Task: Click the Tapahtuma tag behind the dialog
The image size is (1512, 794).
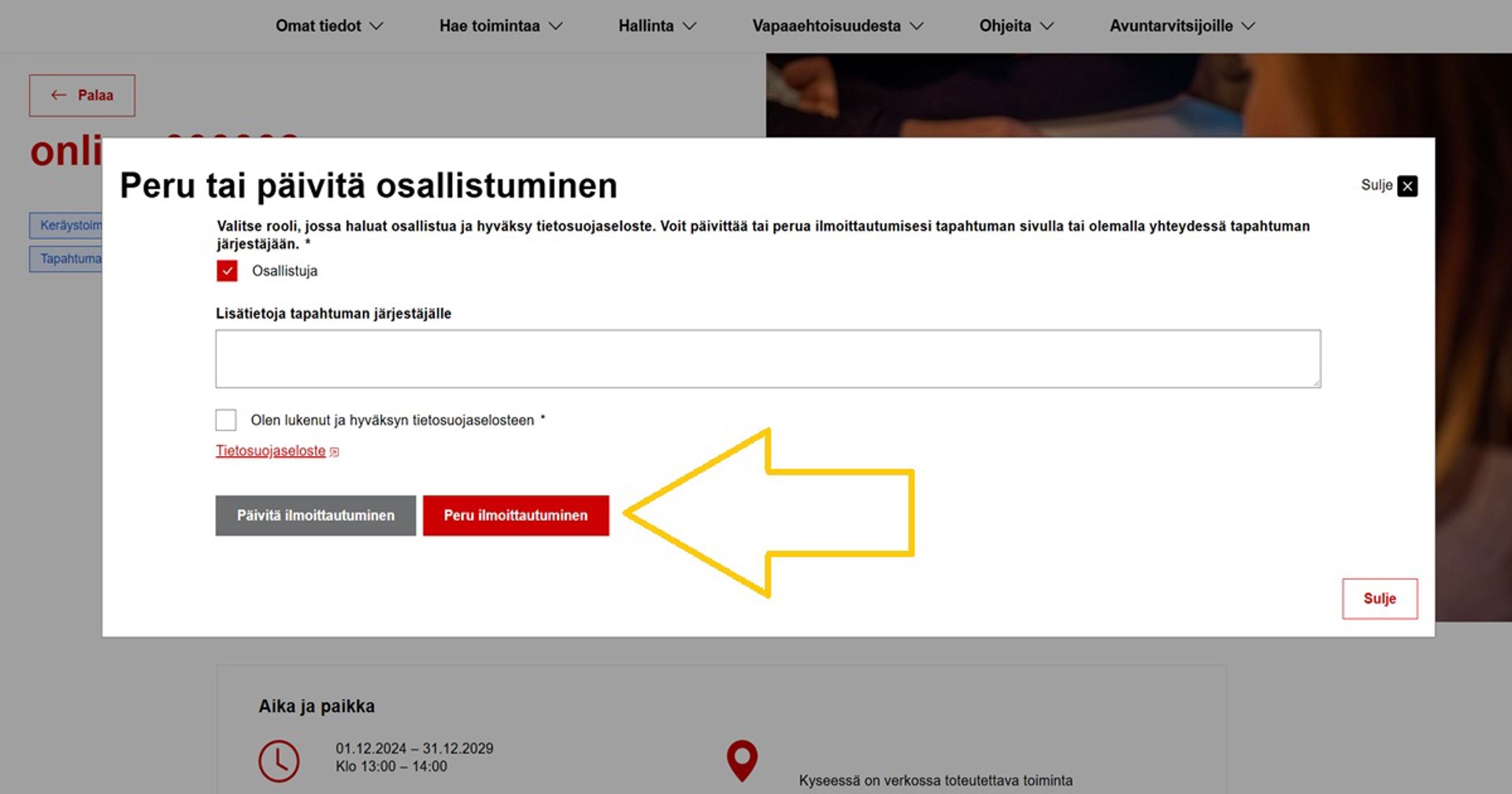Action: 66,258
